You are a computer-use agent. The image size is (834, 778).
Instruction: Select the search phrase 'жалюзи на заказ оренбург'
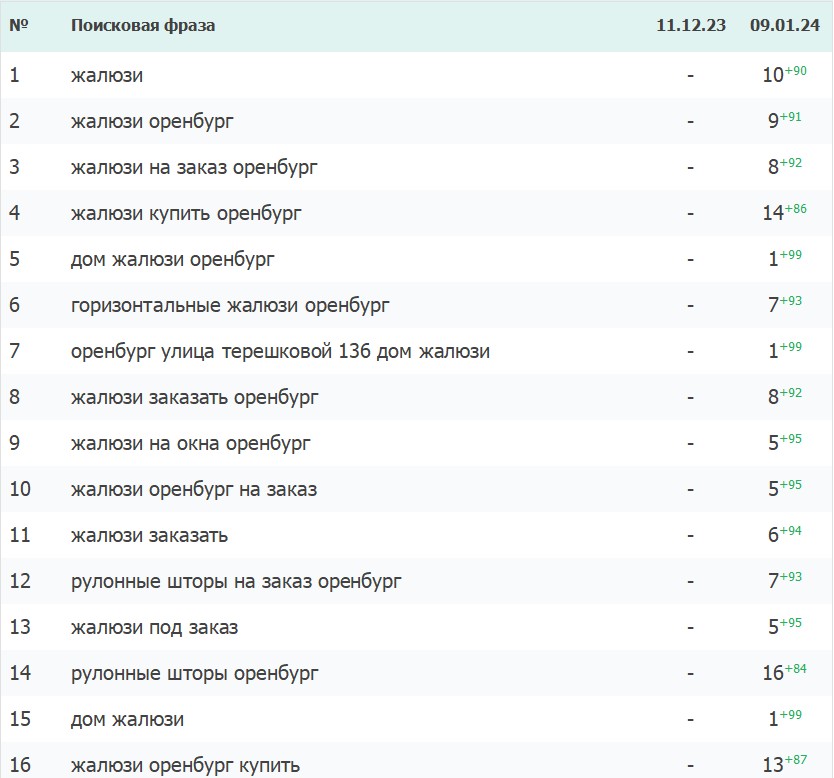click(x=194, y=167)
